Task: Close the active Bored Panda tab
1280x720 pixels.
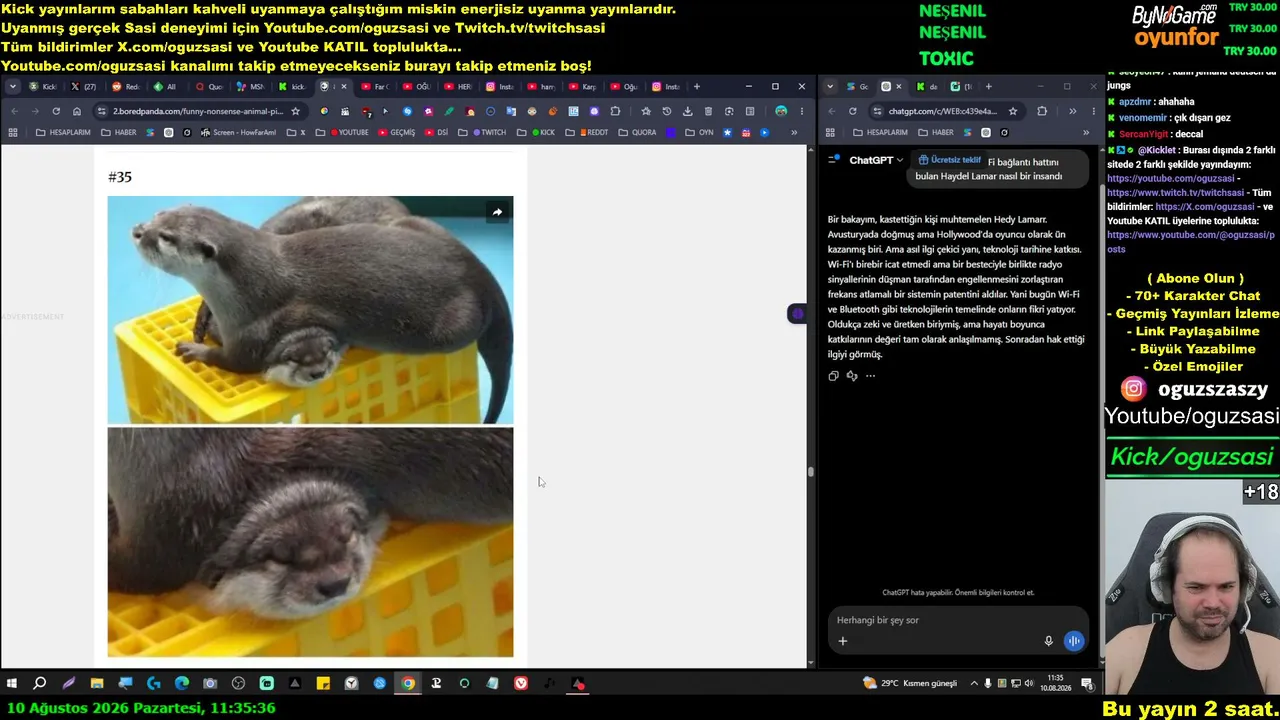Action: click(x=344, y=87)
